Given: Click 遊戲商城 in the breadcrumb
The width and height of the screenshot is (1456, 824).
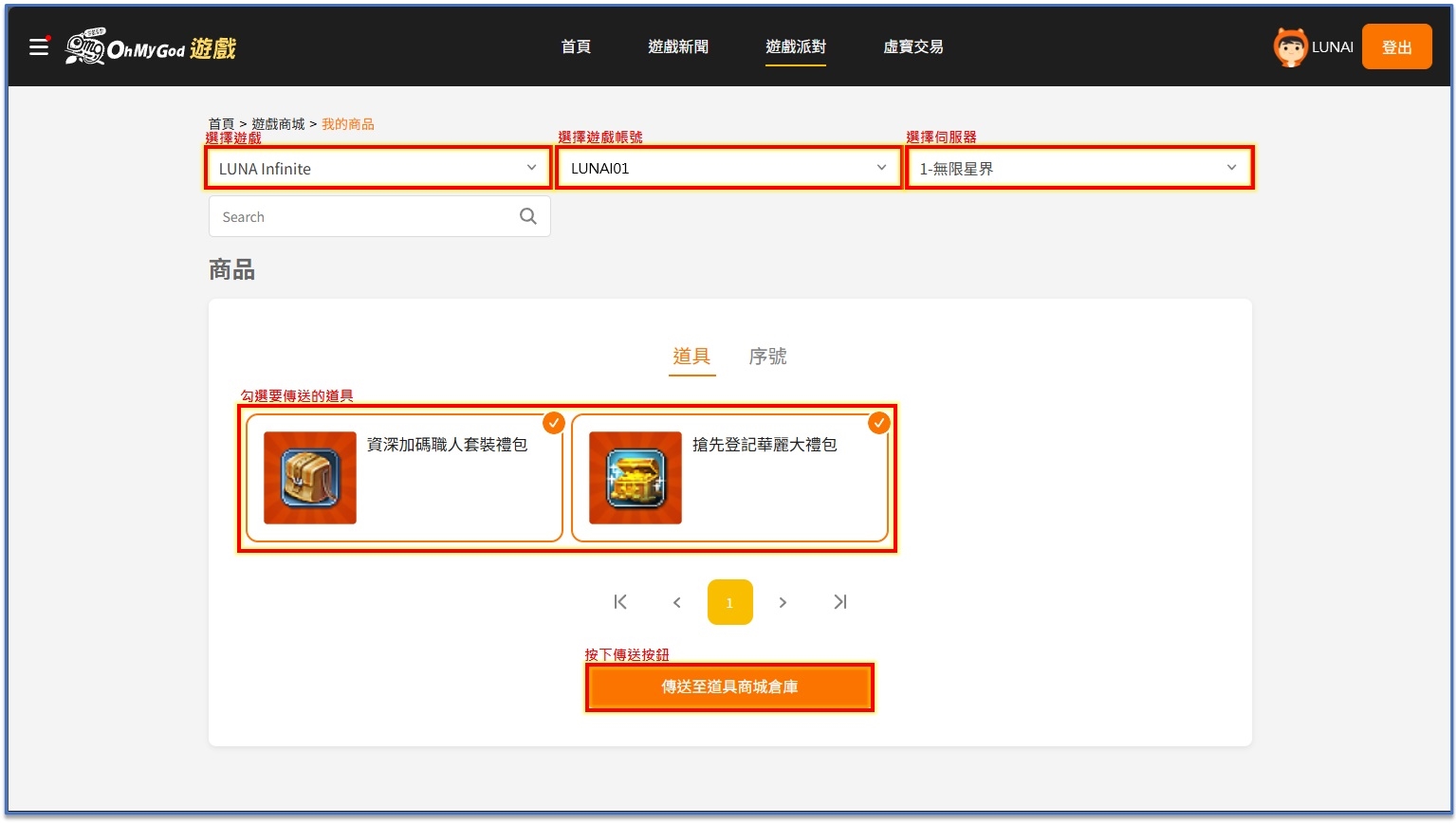Looking at the screenshot, I should [278, 124].
